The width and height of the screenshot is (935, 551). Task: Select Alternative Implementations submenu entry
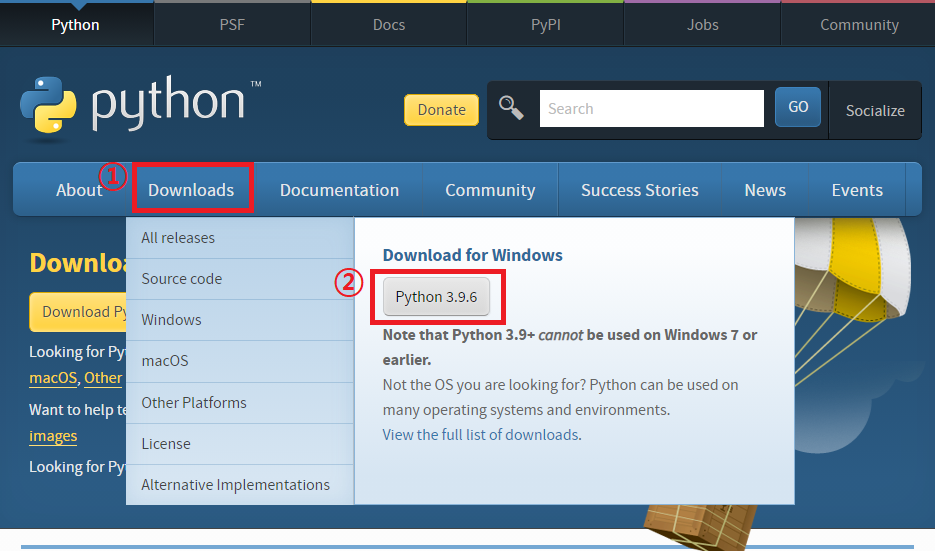point(240,485)
